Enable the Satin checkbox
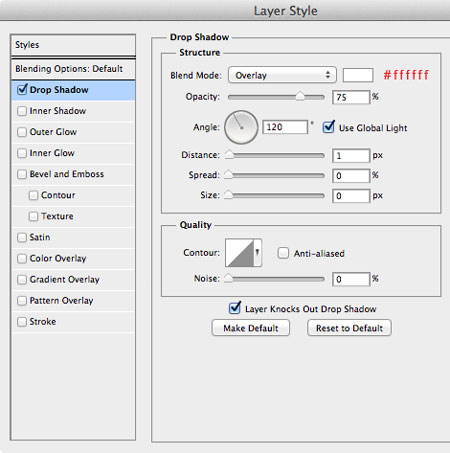 tap(22, 237)
